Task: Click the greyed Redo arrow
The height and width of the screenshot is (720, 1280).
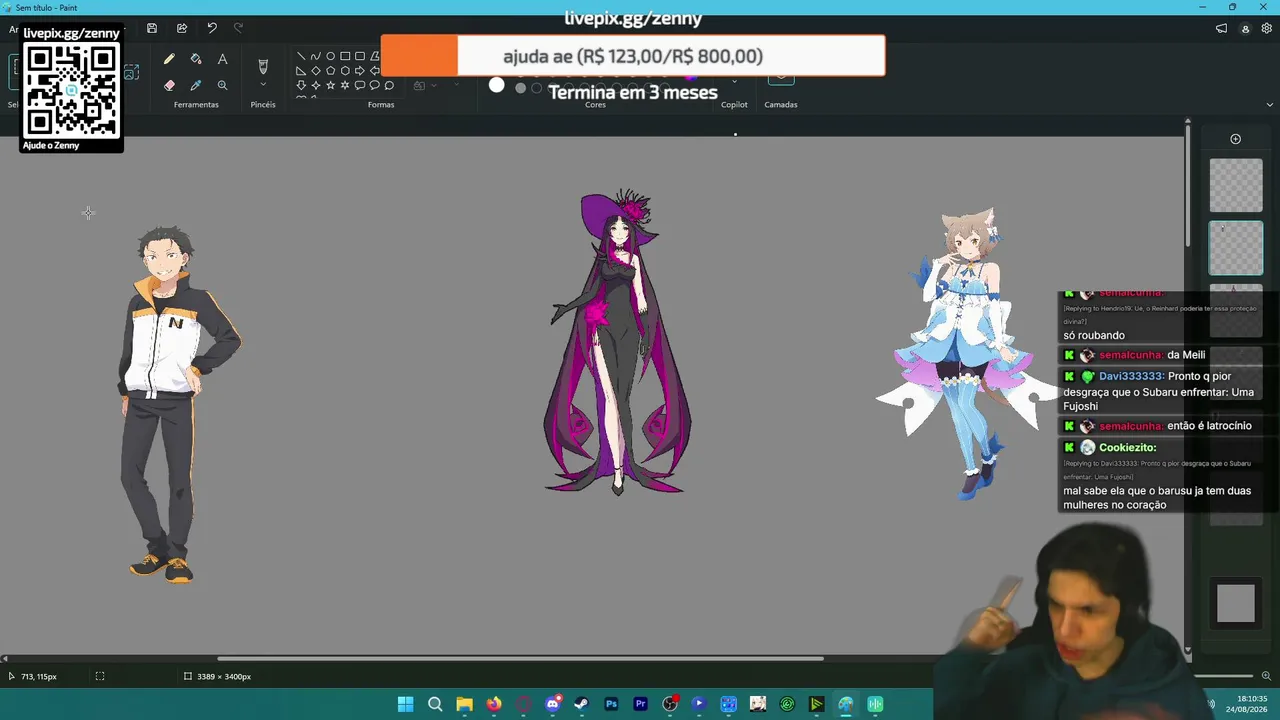Action: coord(238,28)
